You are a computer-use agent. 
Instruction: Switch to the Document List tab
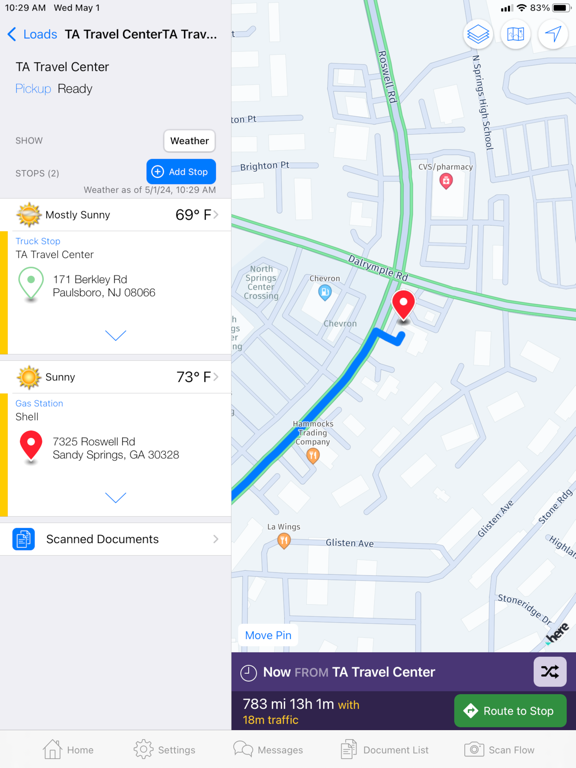[384, 749]
